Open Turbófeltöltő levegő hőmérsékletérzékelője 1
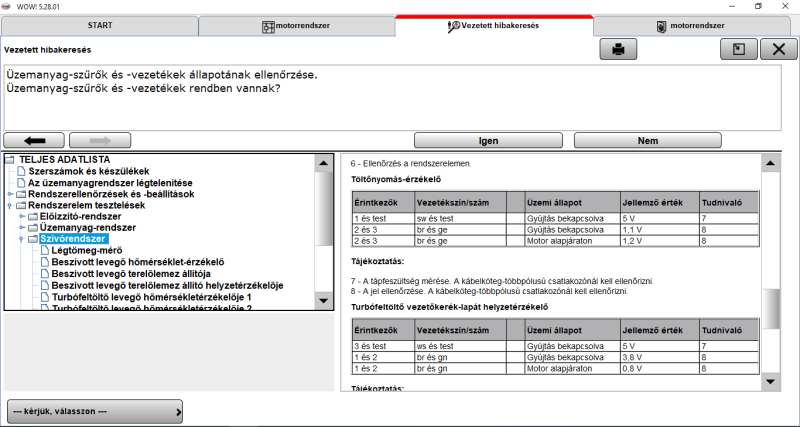The height and width of the screenshot is (427, 800). pos(152,297)
